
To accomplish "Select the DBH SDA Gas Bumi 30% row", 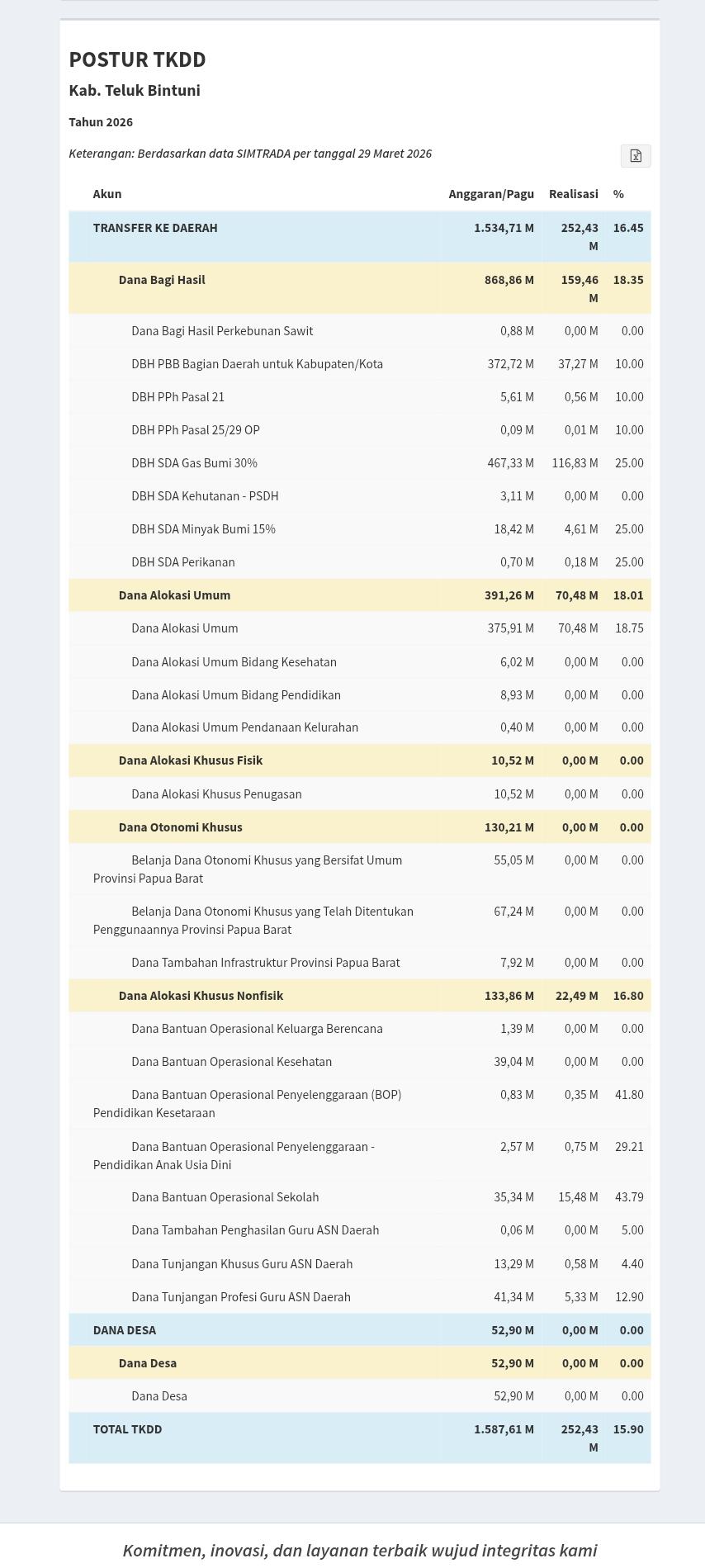I will [x=194, y=463].
